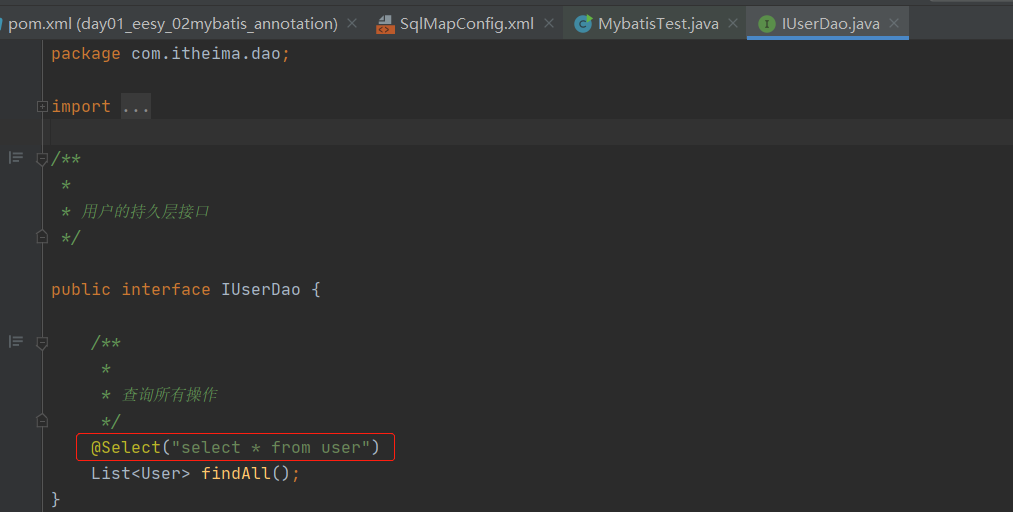Image resolution: width=1013 pixels, height=512 pixels.
Task: Click the fold end marker of the findAll Javadoc
Action: [x=42, y=421]
